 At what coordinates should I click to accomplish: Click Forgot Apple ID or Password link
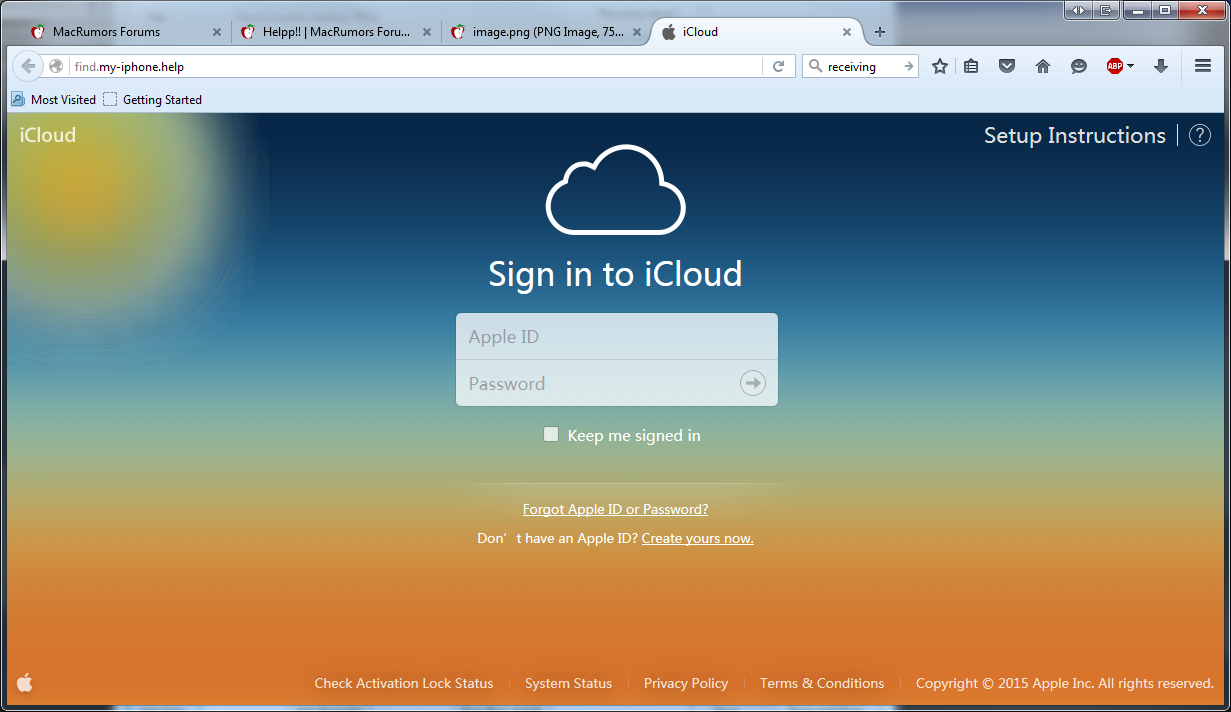(x=615, y=509)
